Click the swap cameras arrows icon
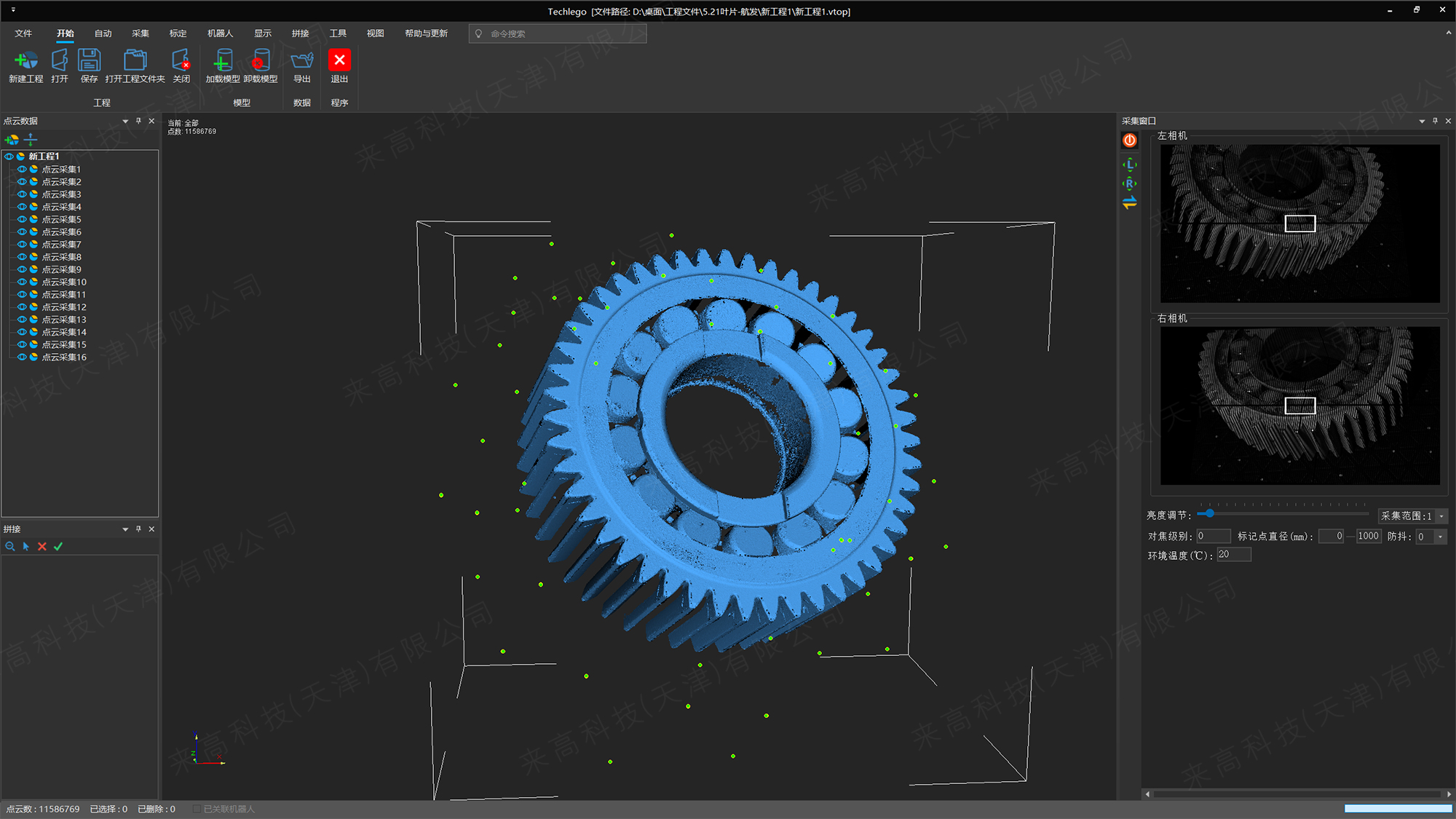Screen dimensions: 1456x819 tap(1129, 203)
